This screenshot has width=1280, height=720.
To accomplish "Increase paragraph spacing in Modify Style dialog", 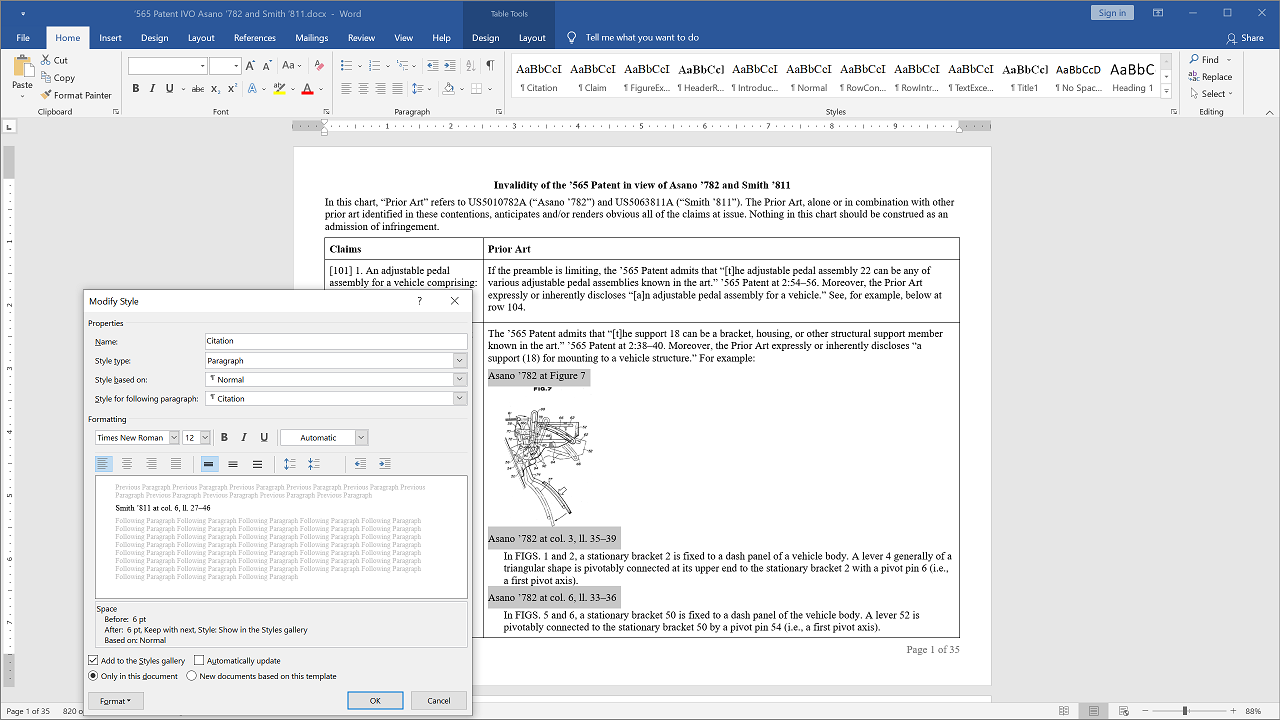I will (290, 464).
